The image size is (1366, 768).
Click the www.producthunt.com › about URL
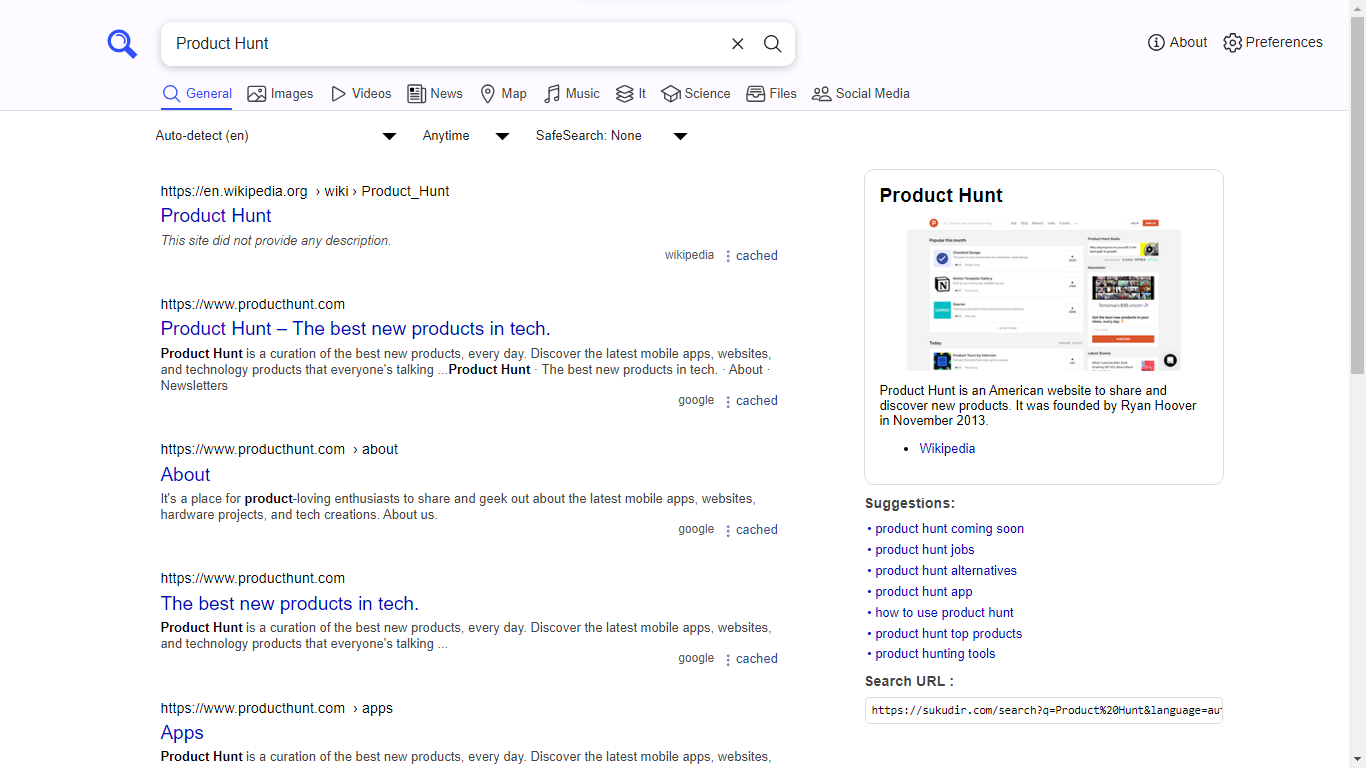pos(279,449)
